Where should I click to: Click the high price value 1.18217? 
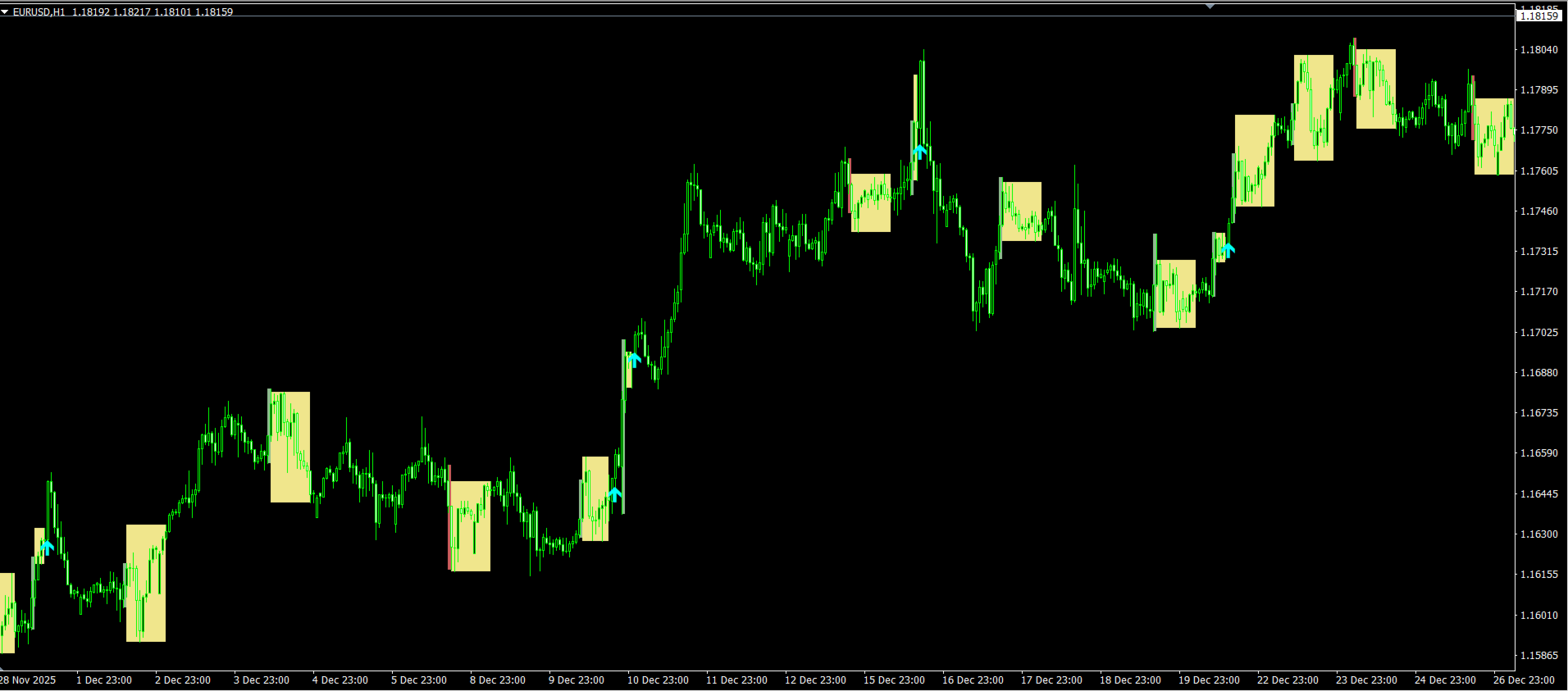click(131, 12)
